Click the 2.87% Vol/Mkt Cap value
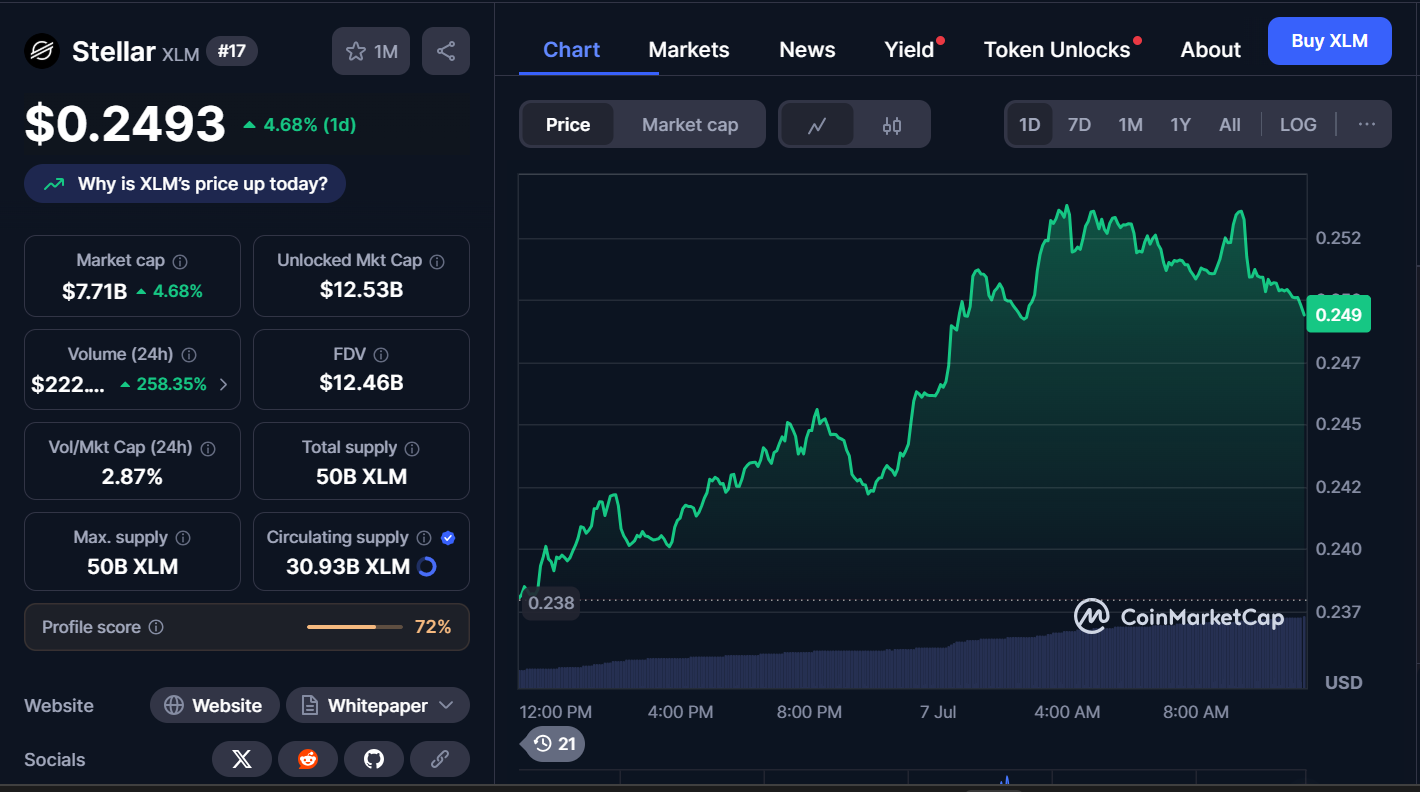The image size is (1420, 792). 132,477
